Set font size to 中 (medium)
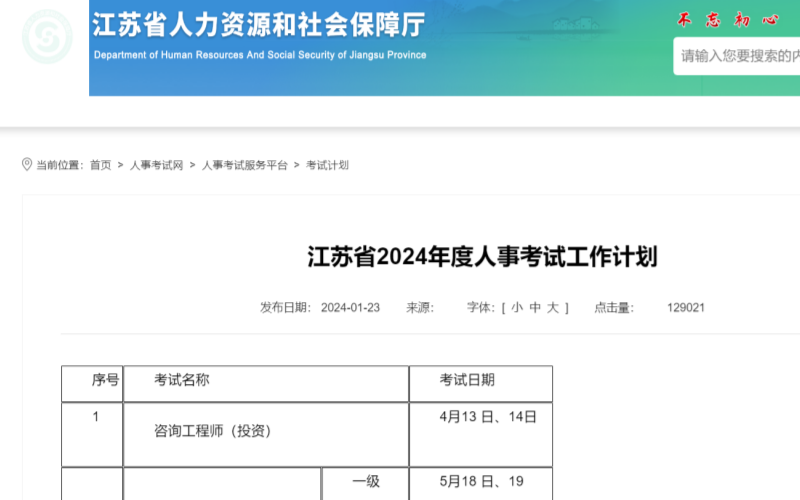Viewport: 800px width, 500px height. (x=535, y=308)
